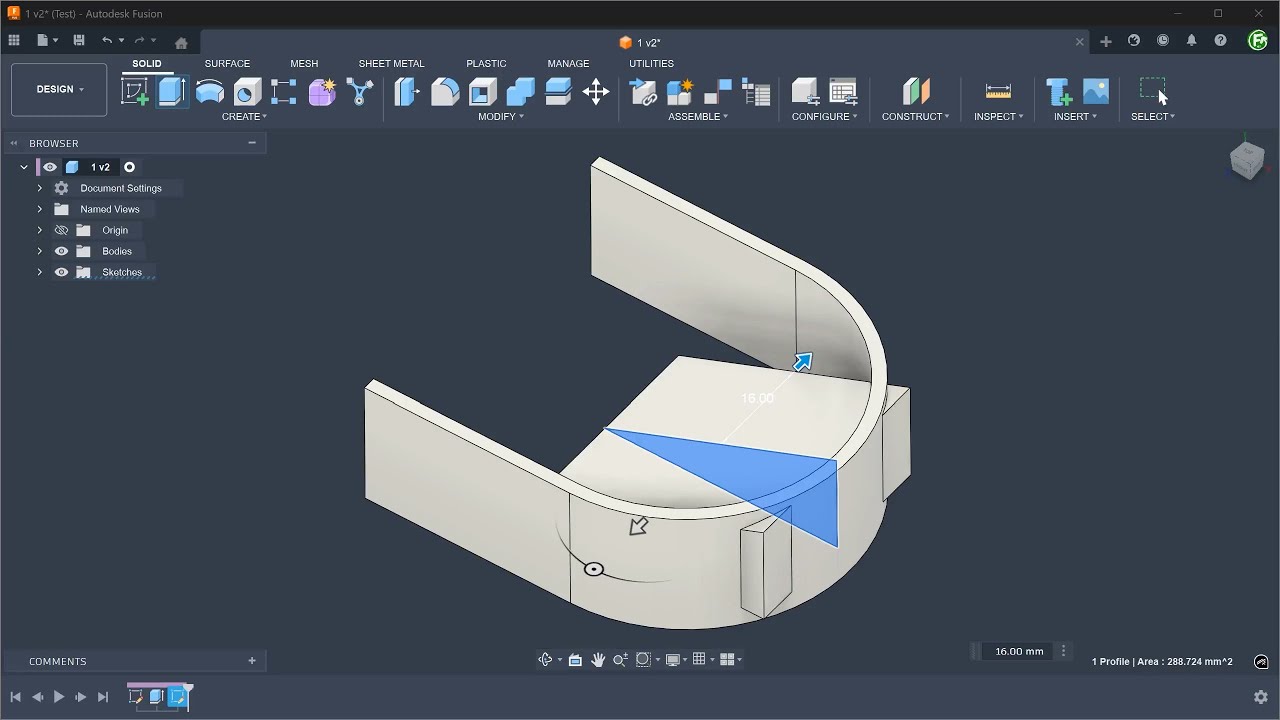Choose the Press Pull tool
The height and width of the screenshot is (720, 1280).
(x=407, y=92)
